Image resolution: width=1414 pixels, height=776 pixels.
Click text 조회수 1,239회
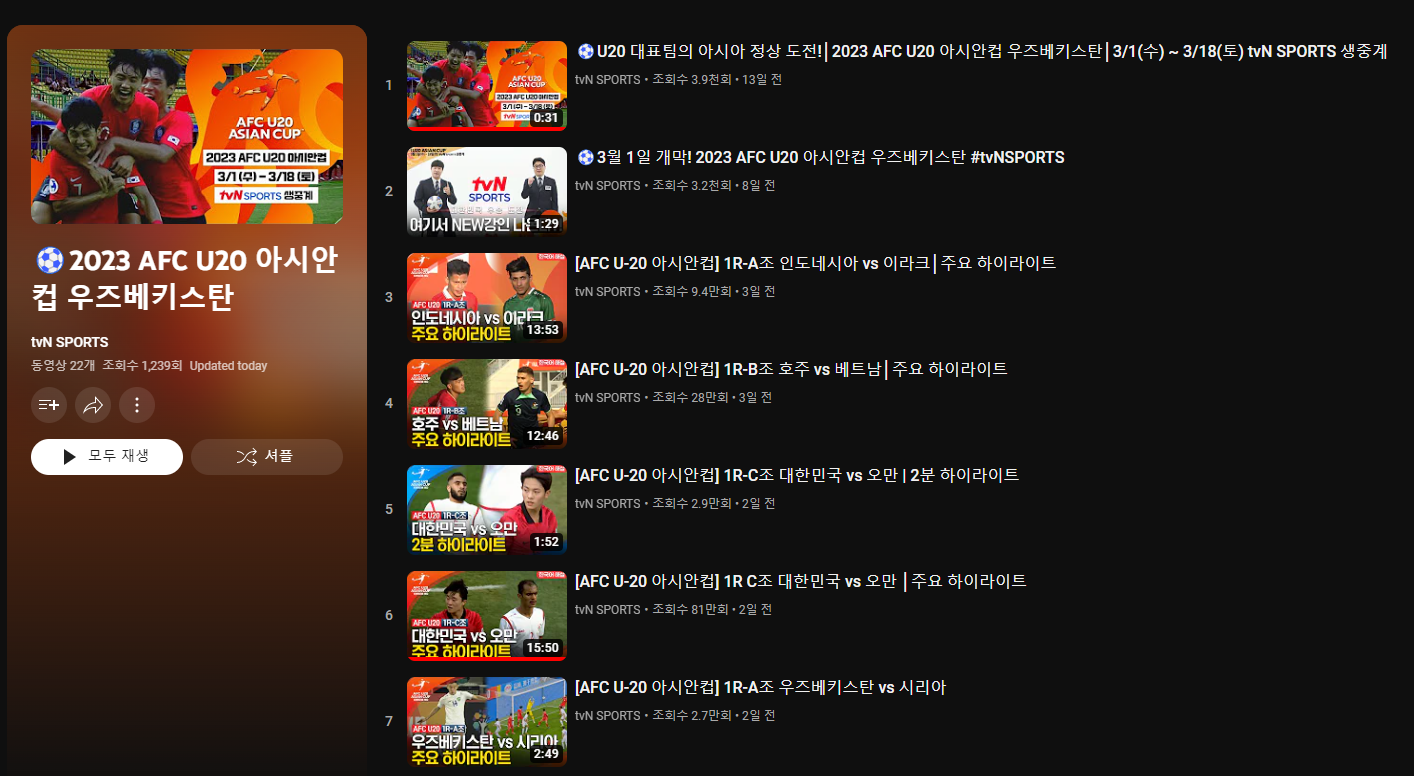click(142, 366)
